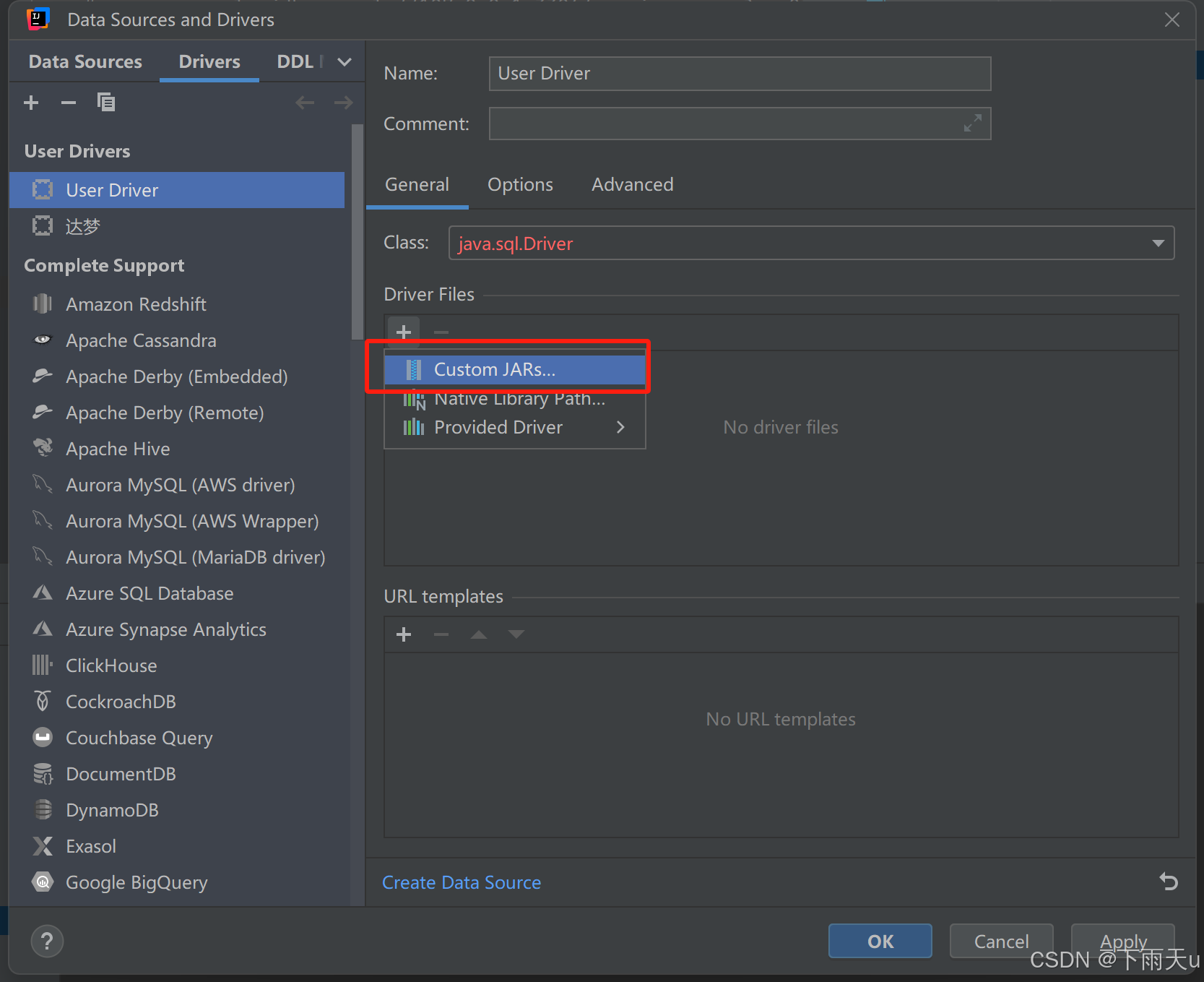Choose Provided Driver menu entry
The height and width of the screenshot is (982, 1204).
tap(515, 427)
